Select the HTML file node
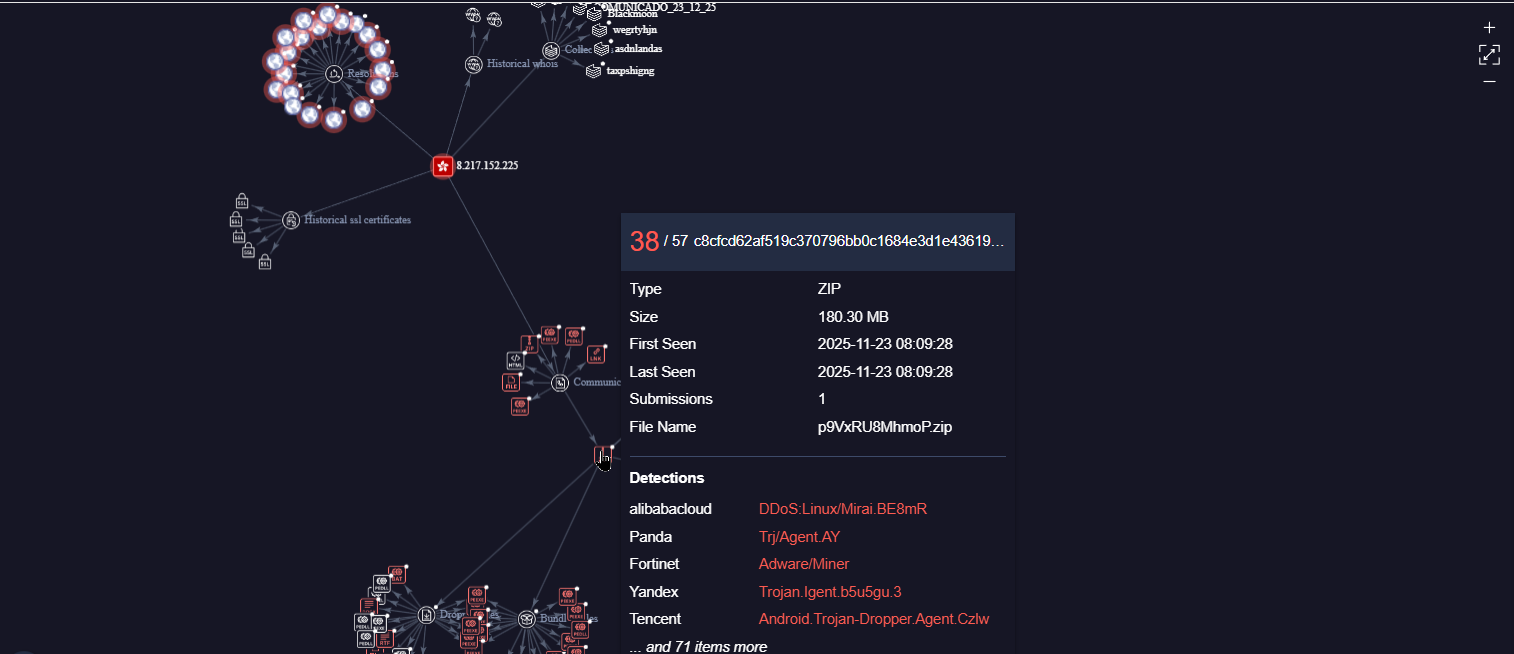Viewport: 1514px width, 654px height. [x=515, y=360]
